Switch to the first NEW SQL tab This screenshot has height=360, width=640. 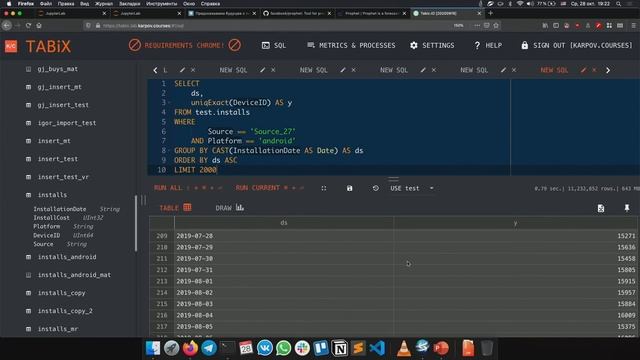pos(233,70)
